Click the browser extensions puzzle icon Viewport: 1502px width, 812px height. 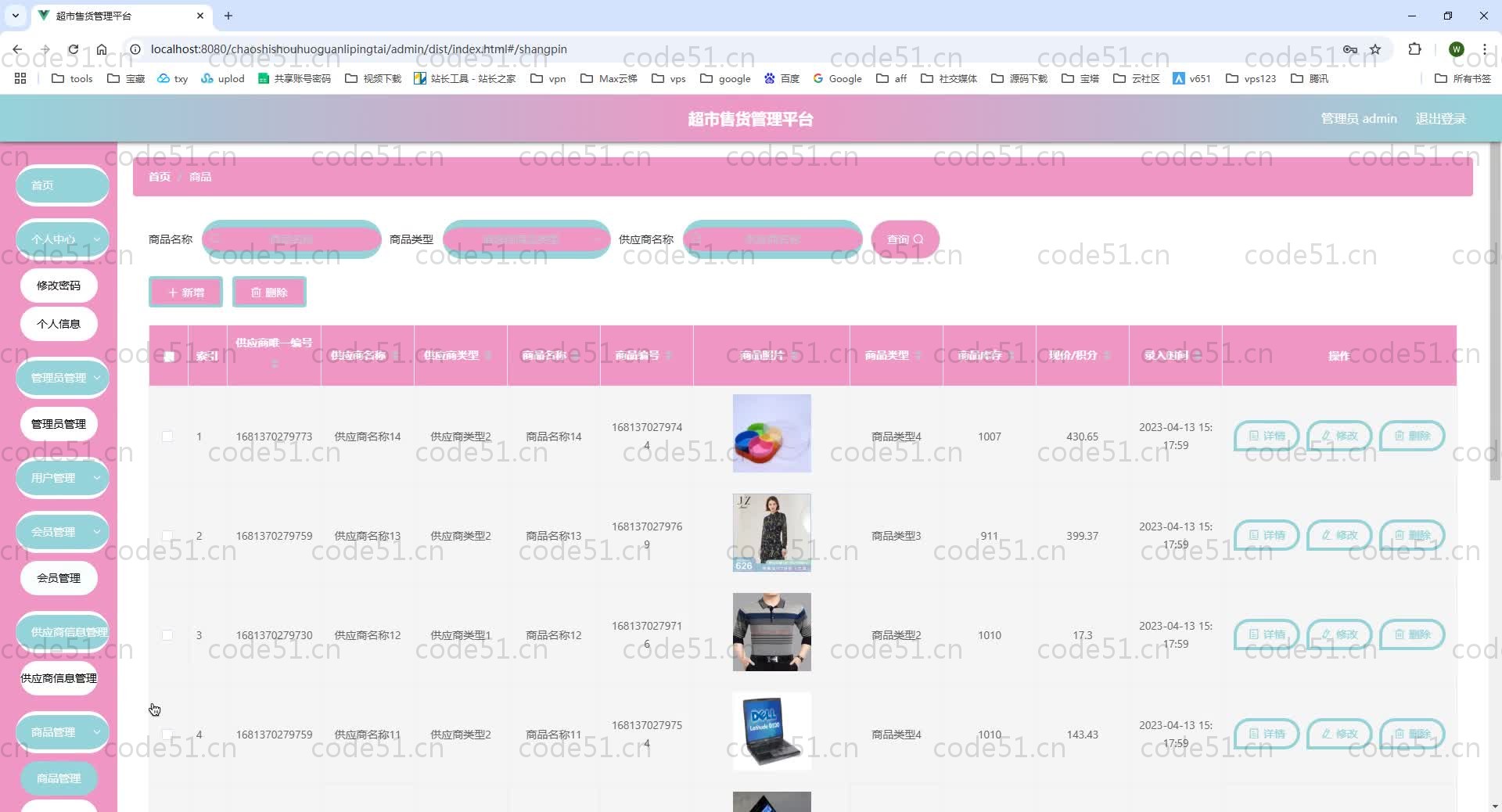coord(1414,49)
